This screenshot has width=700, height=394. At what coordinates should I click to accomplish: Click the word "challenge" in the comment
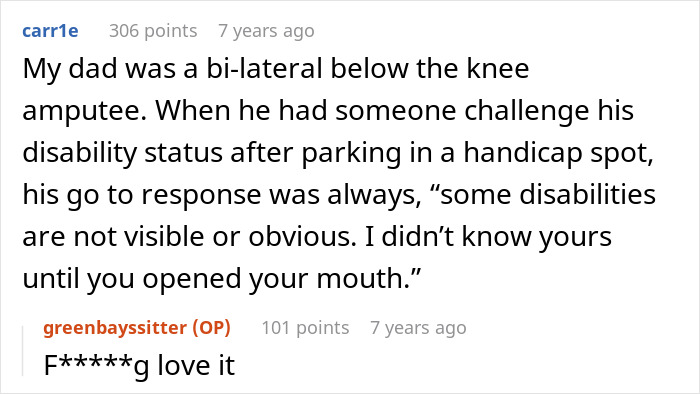[527, 112]
